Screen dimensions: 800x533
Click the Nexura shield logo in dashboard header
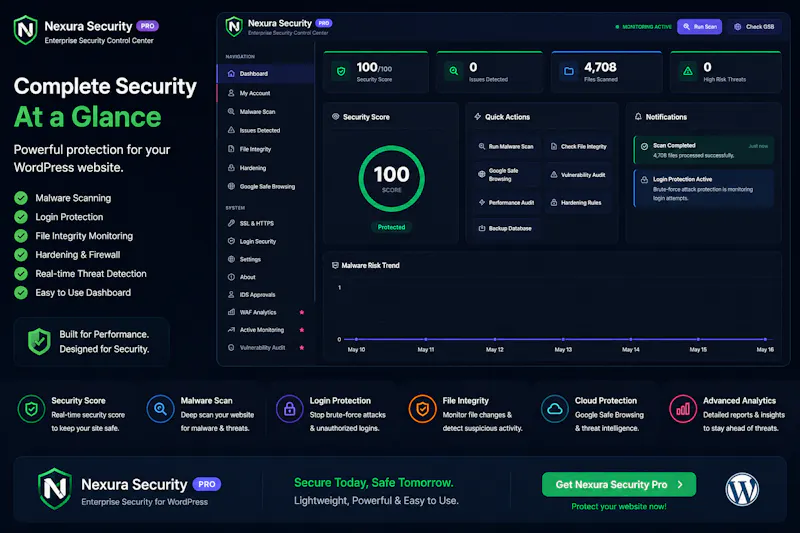234,27
